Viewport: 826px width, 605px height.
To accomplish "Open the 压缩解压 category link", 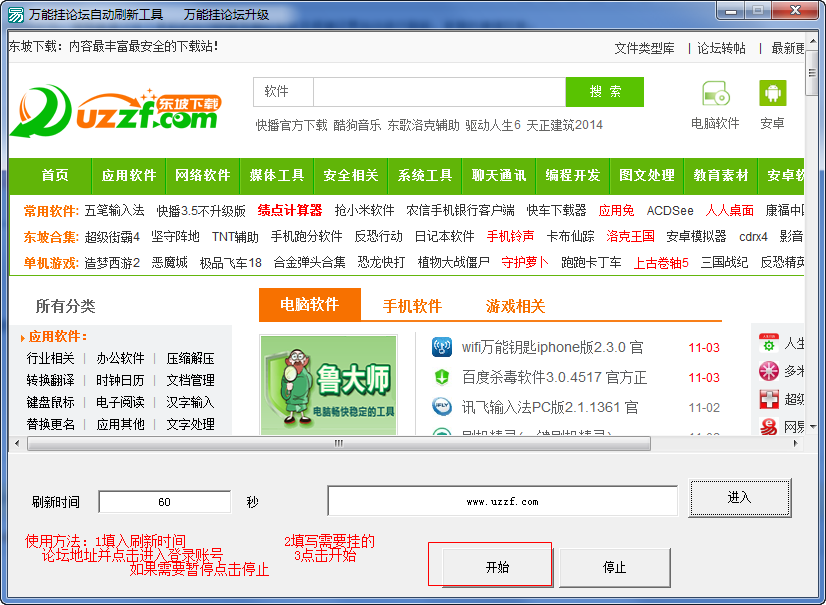I will (x=190, y=358).
